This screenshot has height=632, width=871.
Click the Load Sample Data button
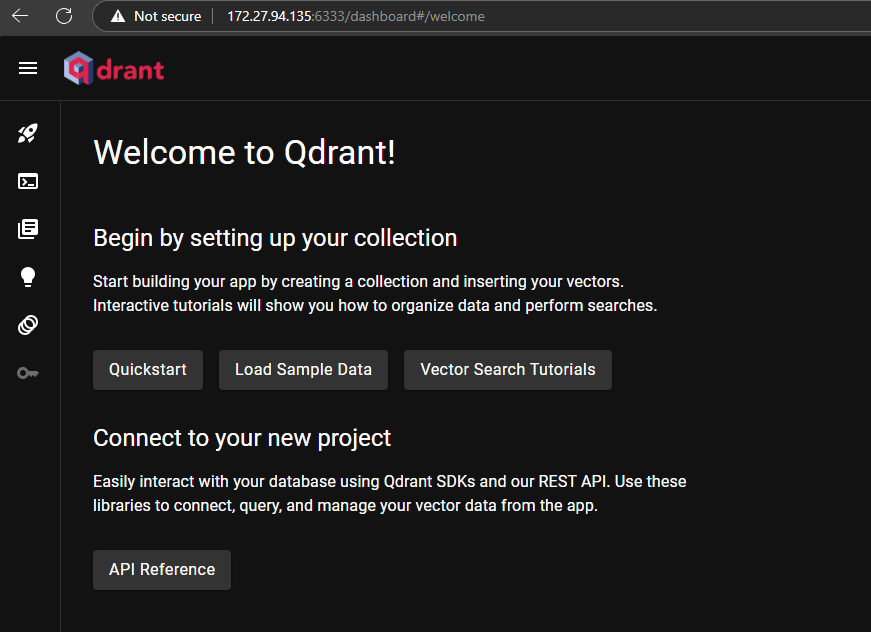pyautogui.click(x=303, y=370)
